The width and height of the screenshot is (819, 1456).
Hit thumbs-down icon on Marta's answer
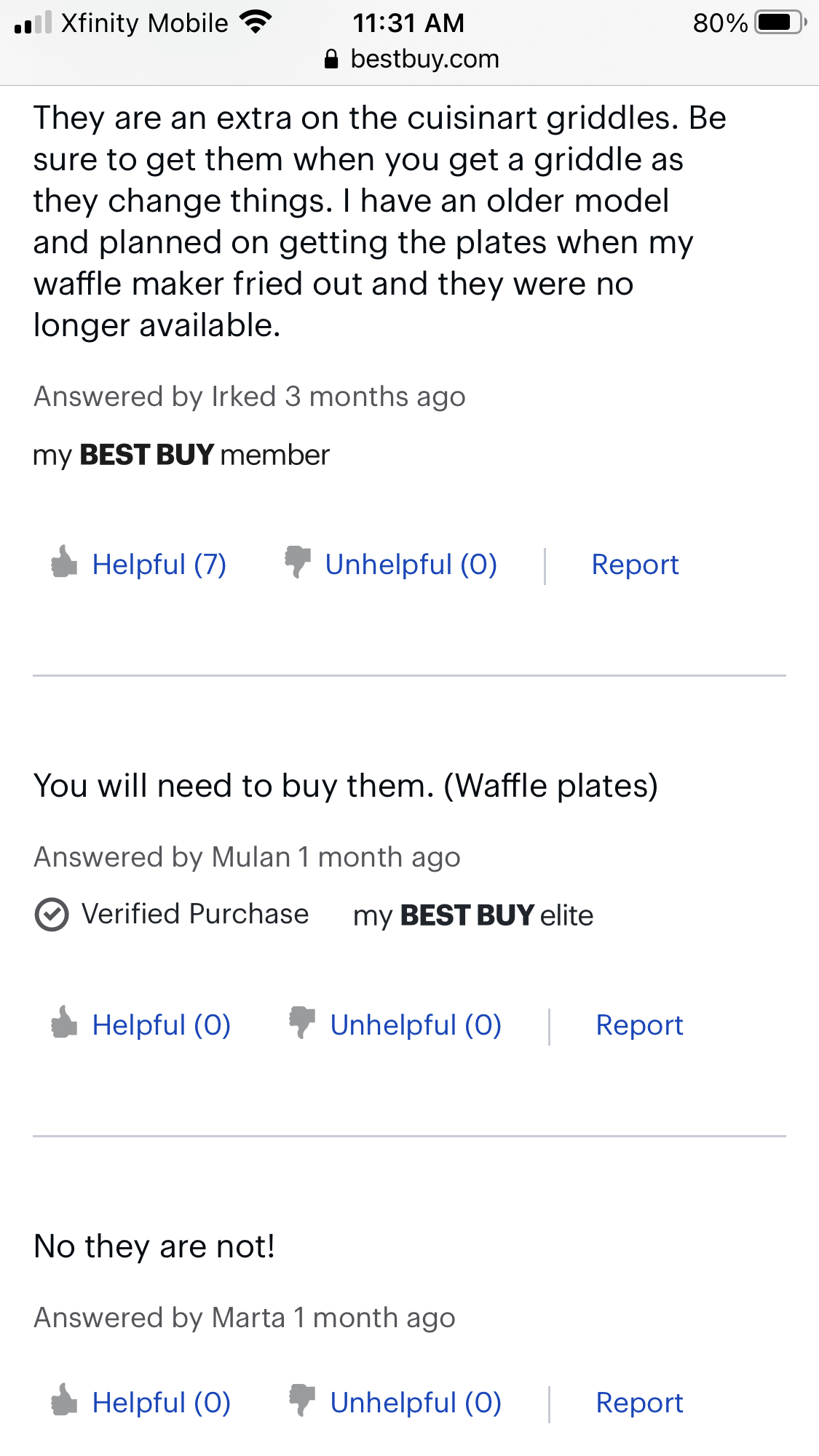(x=302, y=1400)
